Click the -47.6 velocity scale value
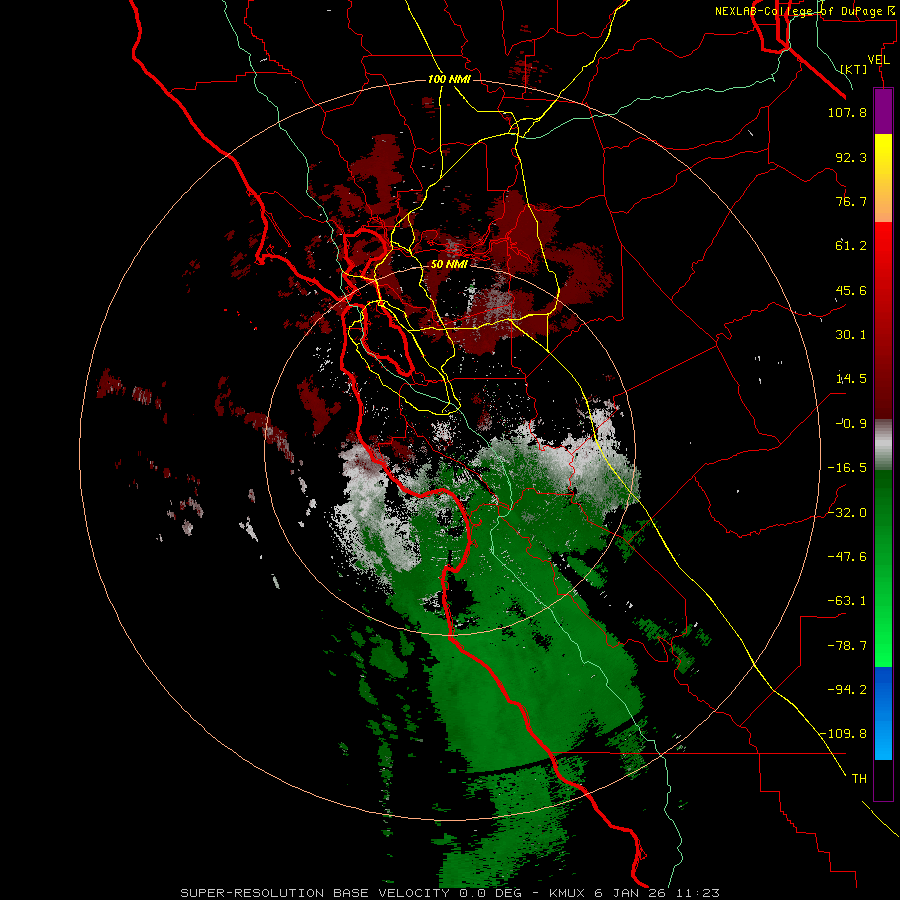The image size is (900, 900). 847,557
